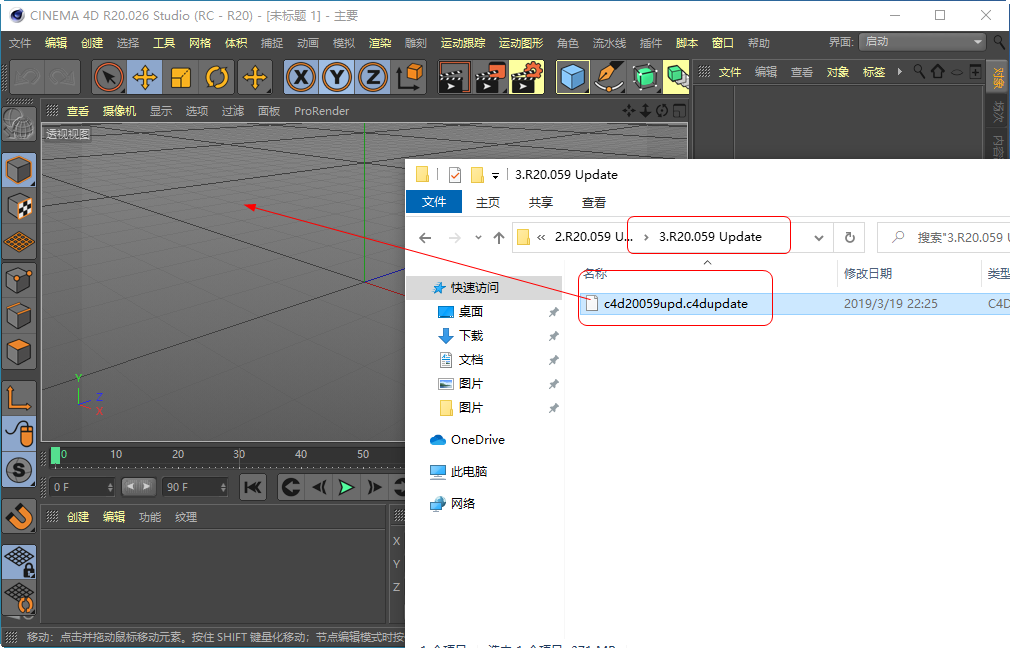Select the Move tool in top toolbar

144,77
